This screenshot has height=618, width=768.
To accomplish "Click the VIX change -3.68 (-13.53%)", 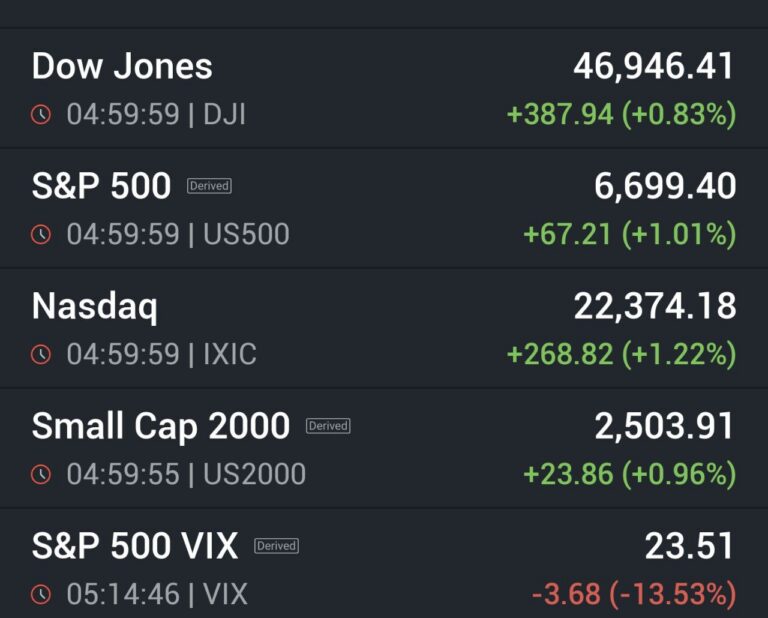I will pos(633,595).
